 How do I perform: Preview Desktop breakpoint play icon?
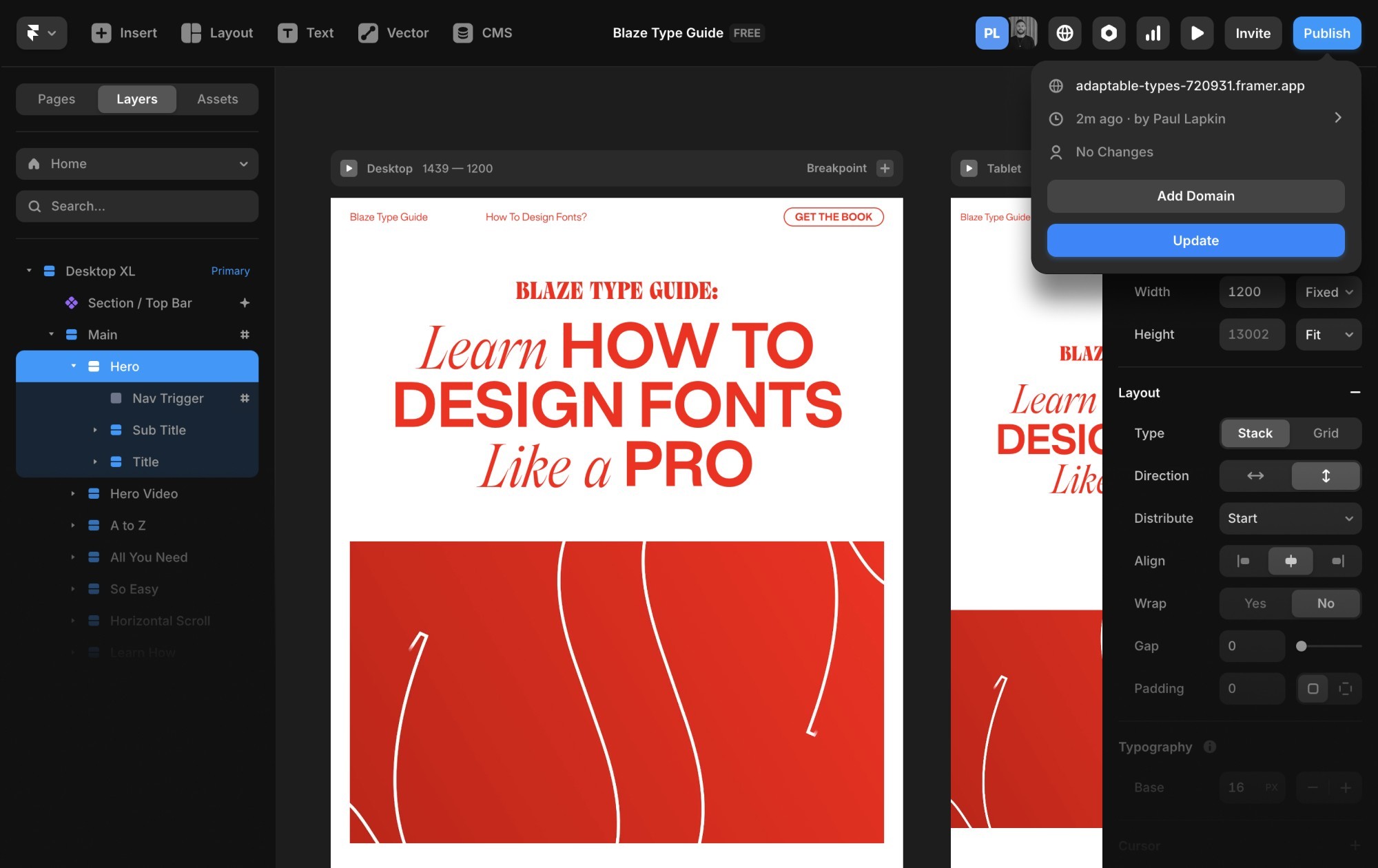coord(349,168)
